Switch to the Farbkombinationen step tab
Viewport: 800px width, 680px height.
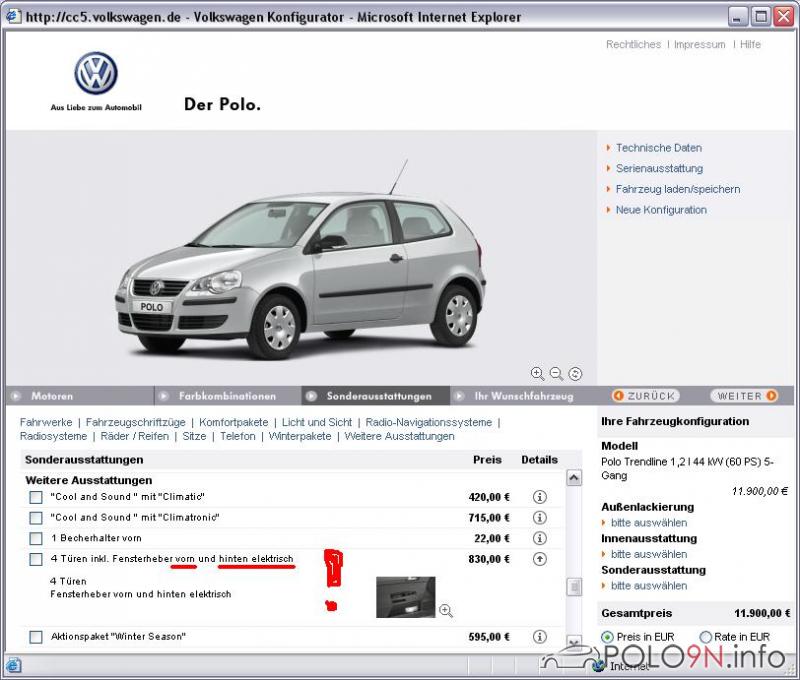(228, 396)
